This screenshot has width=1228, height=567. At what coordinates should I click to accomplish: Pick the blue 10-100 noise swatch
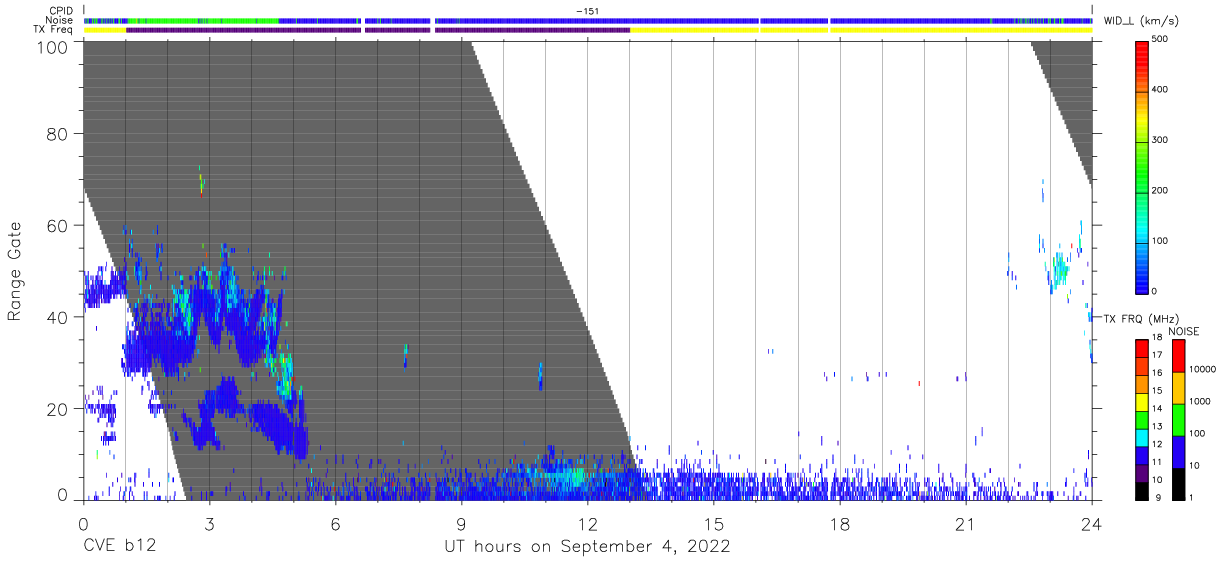tap(1178, 451)
